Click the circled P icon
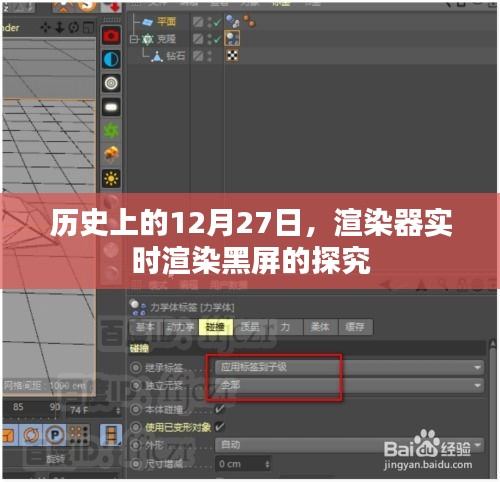Image resolution: width=500 pixels, height=482 pixels. [x=55, y=435]
